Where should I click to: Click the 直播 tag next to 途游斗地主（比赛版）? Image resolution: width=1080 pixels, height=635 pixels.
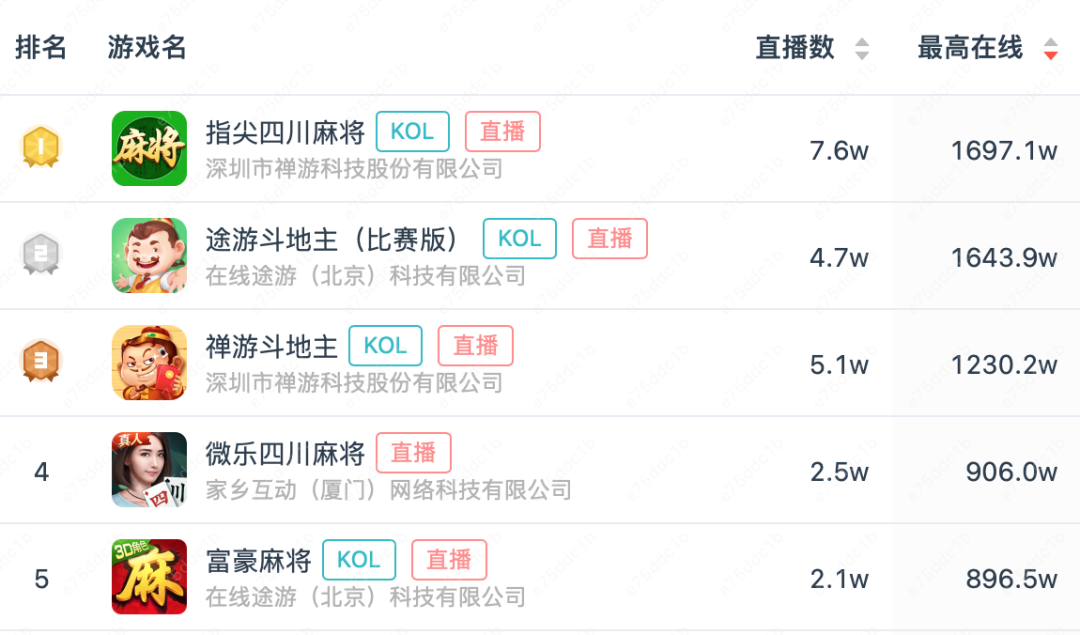610,238
